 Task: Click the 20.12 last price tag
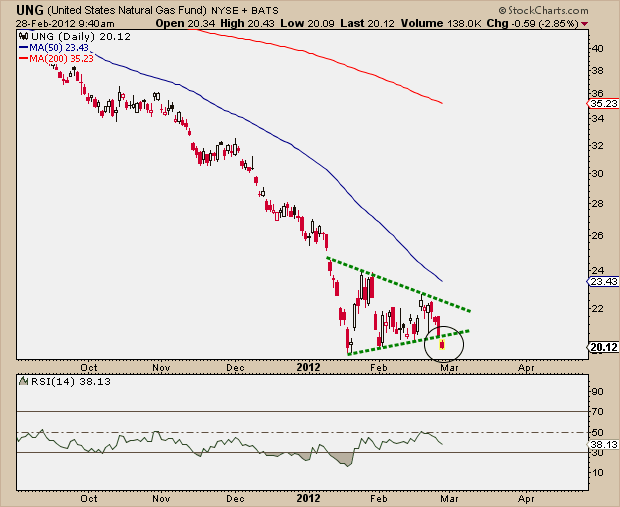[603, 347]
